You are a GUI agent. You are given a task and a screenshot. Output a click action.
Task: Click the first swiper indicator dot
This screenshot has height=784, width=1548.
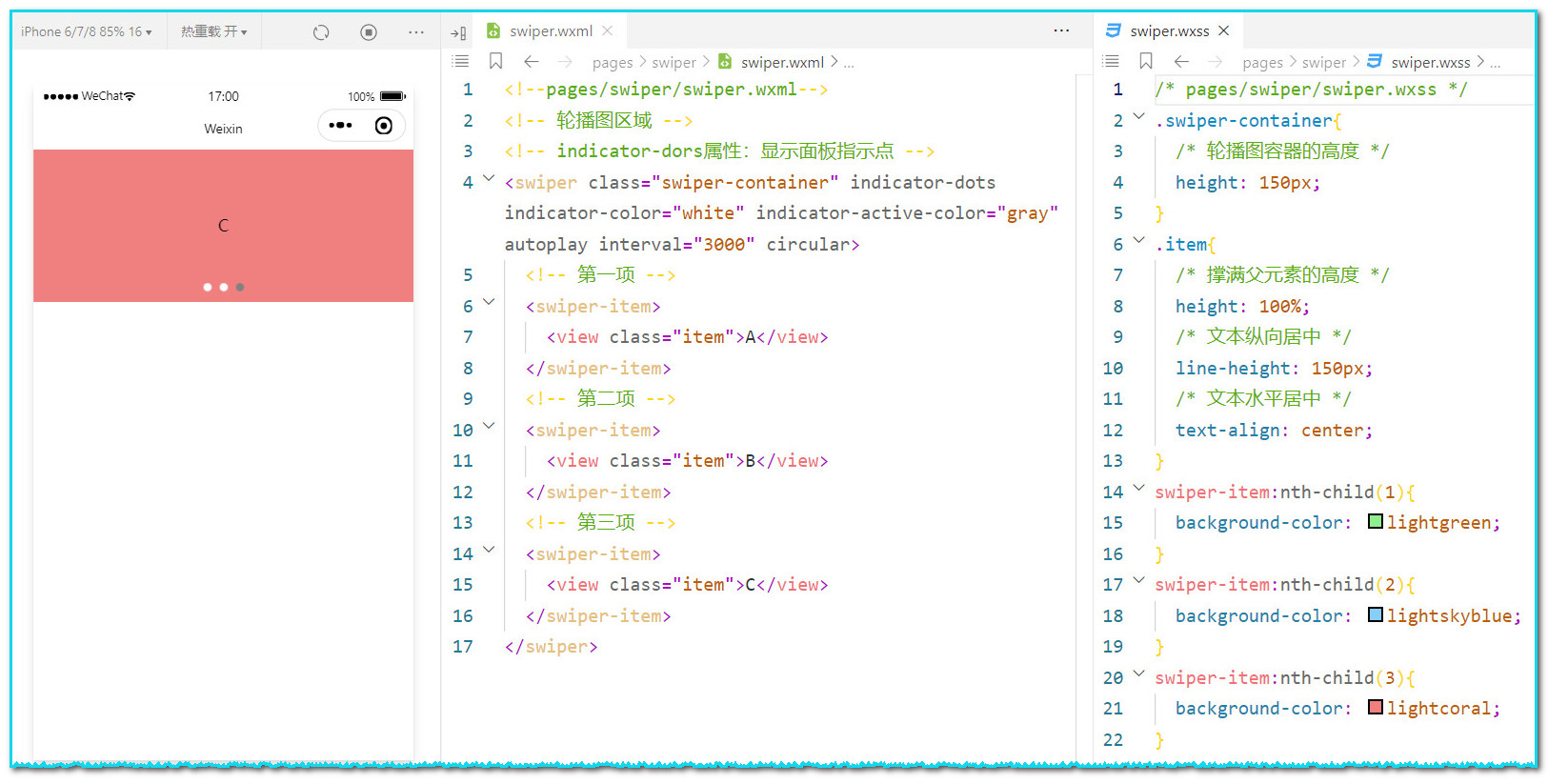(208, 287)
